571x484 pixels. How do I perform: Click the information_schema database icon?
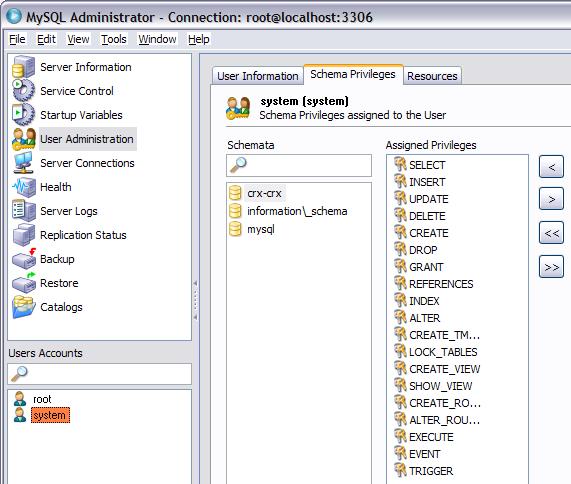[x=235, y=211]
